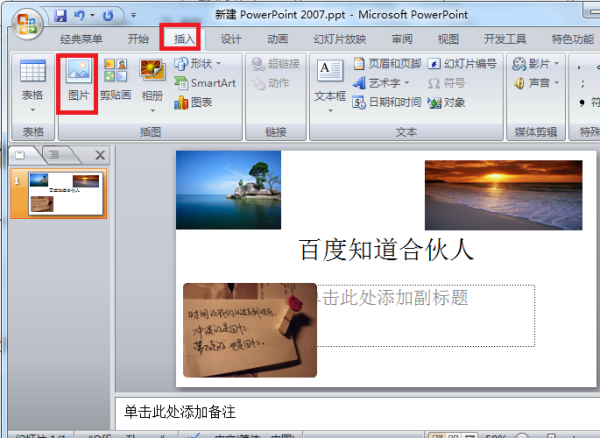The width and height of the screenshot is (600, 438).
Task: Expand the 相册 dropdown arrow
Action: click(x=153, y=111)
